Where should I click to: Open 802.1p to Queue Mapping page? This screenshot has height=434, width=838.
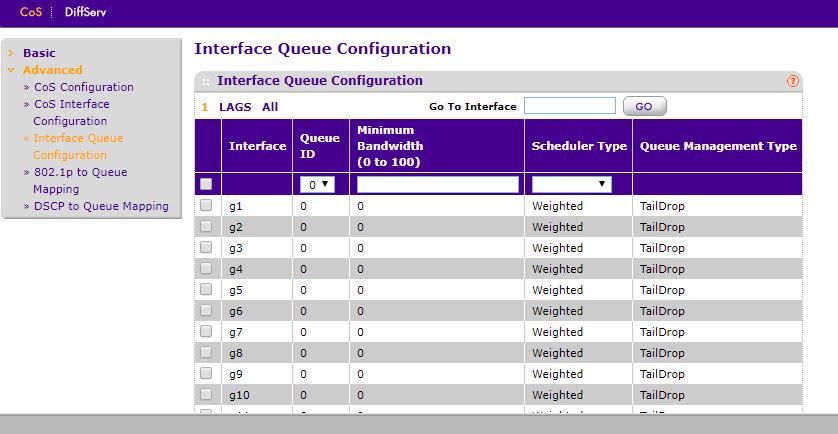tap(80, 181)
